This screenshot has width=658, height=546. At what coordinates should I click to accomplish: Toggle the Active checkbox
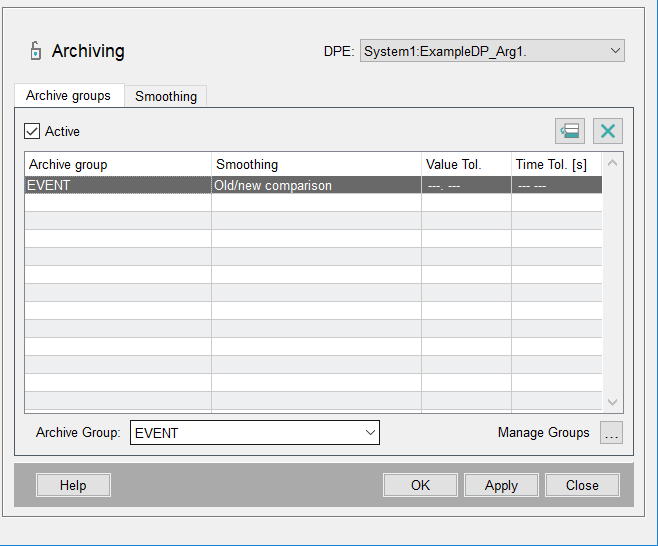tap(33, 131)
